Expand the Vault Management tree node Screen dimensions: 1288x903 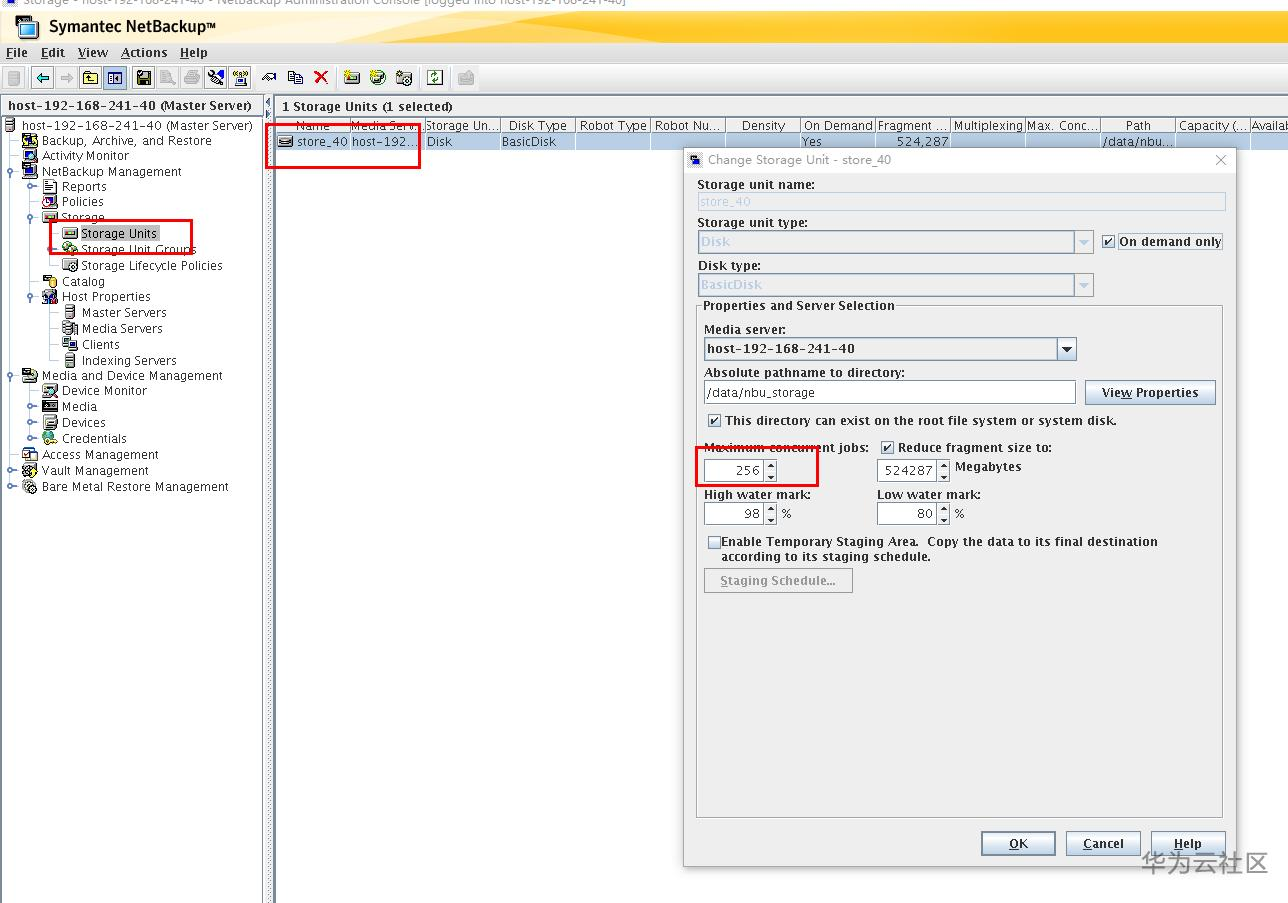click(x=11, y=471)
